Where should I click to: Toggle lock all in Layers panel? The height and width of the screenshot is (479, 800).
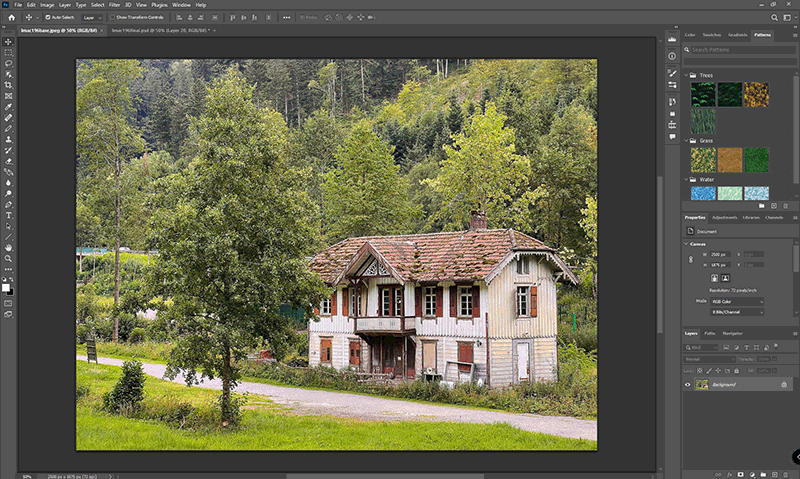[x=736, y=371]
